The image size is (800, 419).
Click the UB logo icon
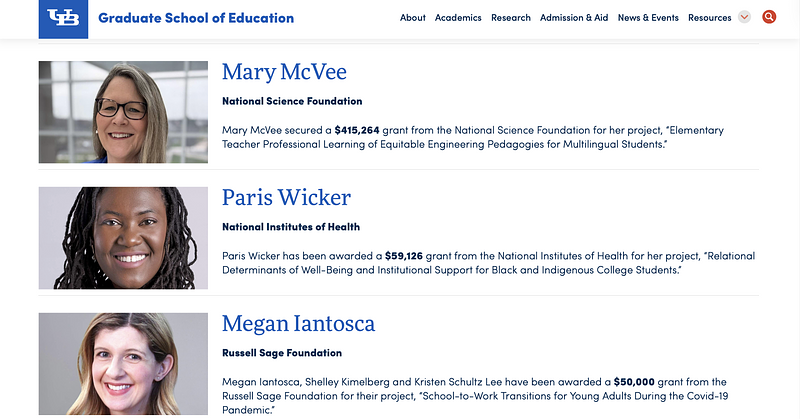pos(63,18)
